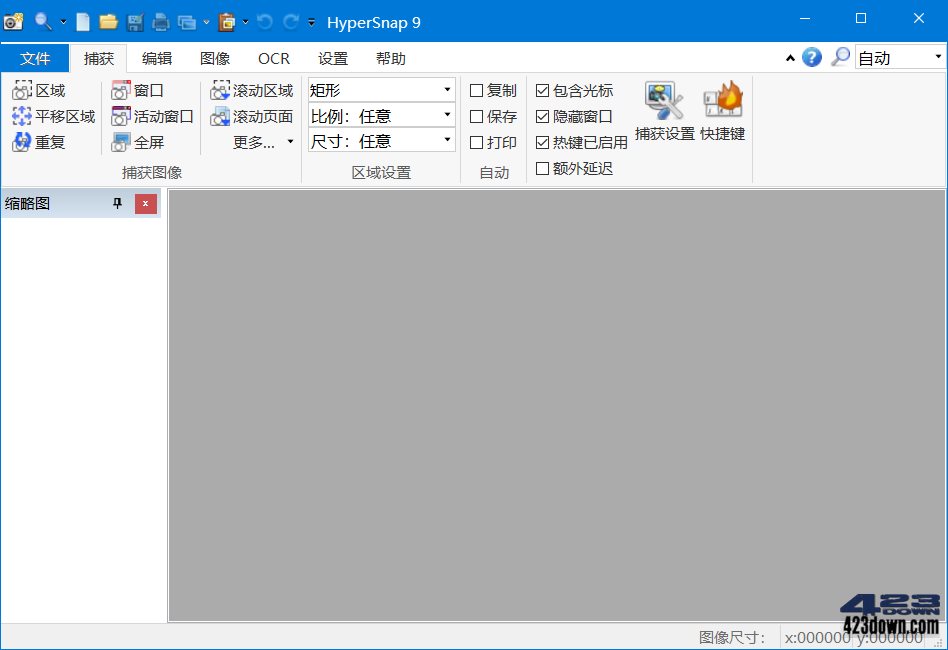Screen dimensions: 948x650
Task: Click the 图像尺寸 status bar label
Action: coord(732,637)
